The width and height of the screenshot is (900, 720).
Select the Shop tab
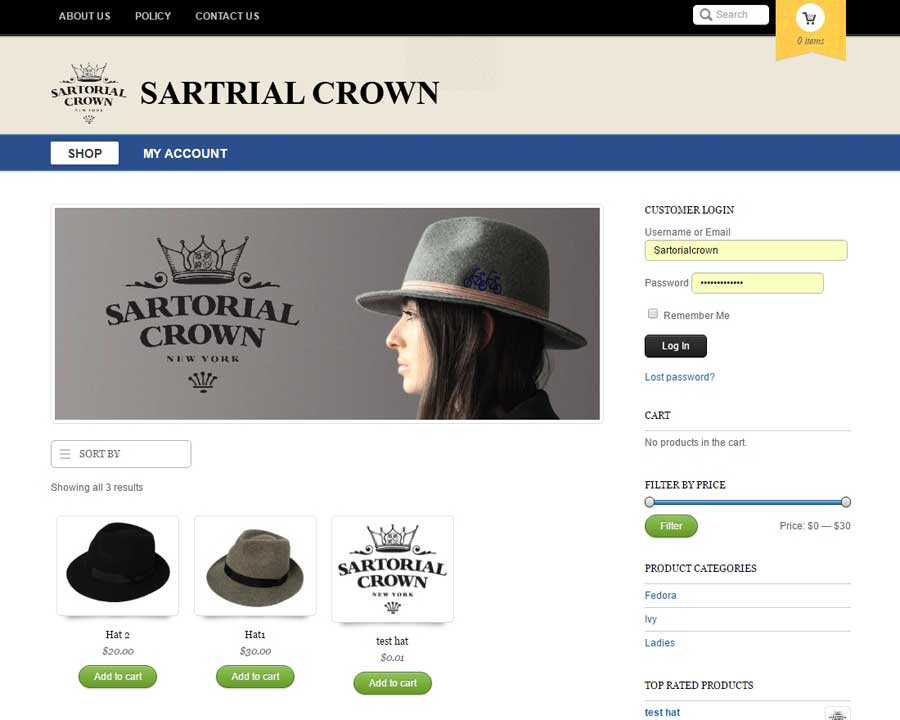coord(85,153)
